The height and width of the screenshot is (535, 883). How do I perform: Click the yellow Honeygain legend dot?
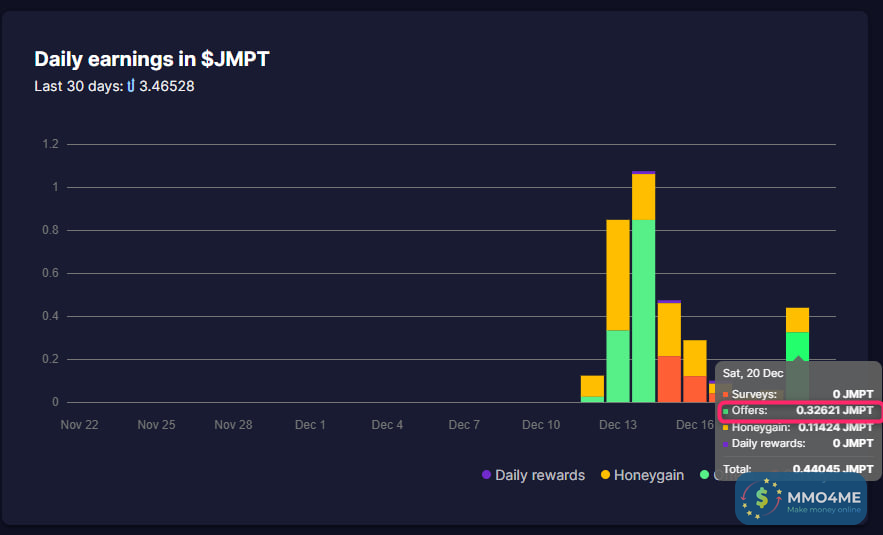point(606,475)
